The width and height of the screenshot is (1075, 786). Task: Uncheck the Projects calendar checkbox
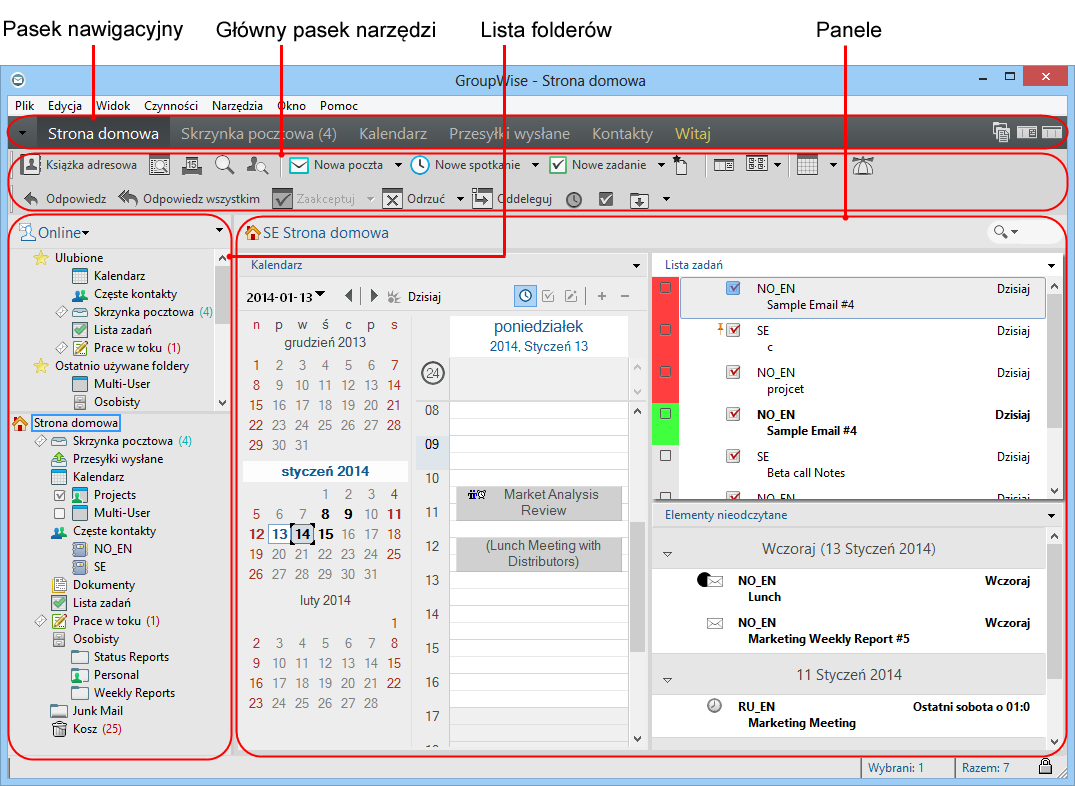tap(60, 495)
